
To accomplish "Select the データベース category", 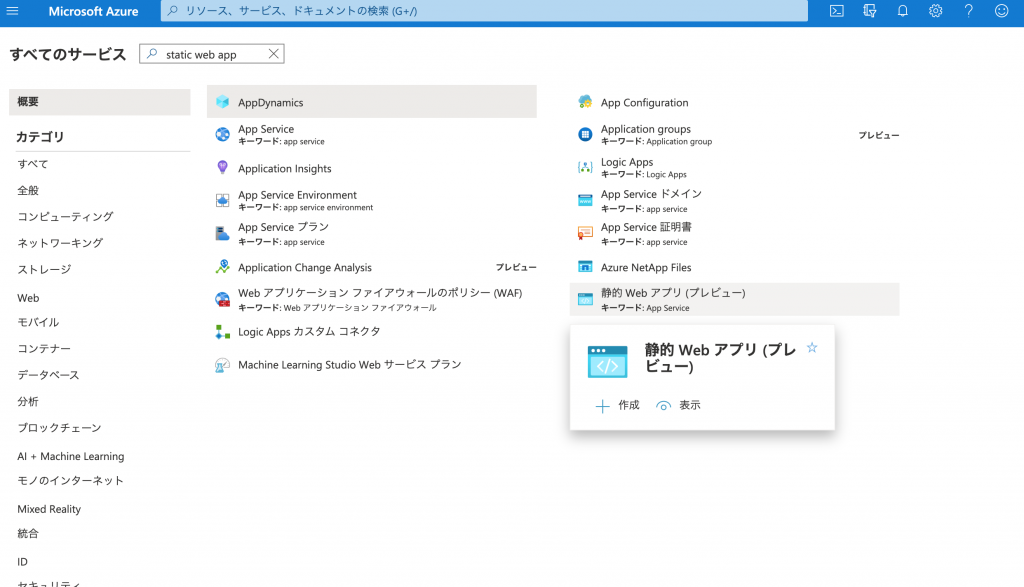I will click(48, 375).
